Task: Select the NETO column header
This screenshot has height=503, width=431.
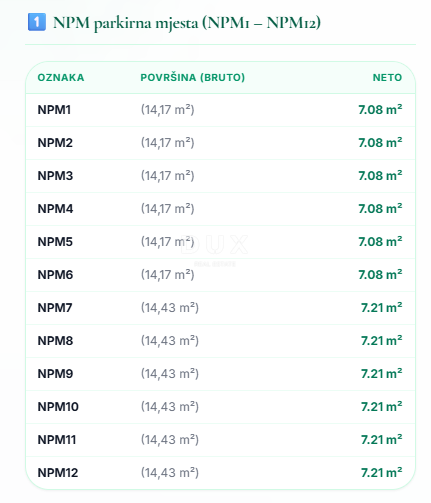Action: 387,78
